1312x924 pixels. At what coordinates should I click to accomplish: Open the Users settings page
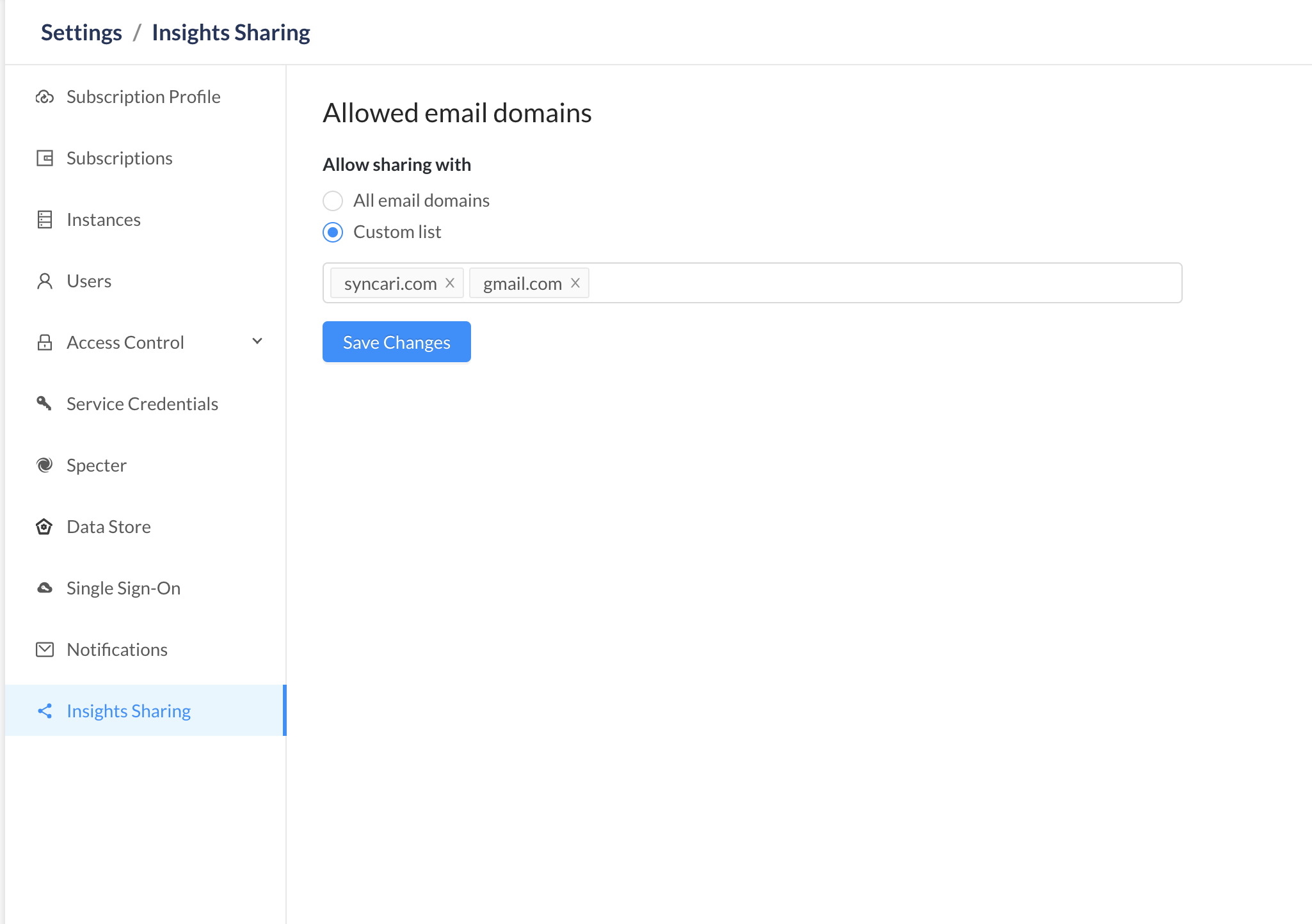click(146, 281)
